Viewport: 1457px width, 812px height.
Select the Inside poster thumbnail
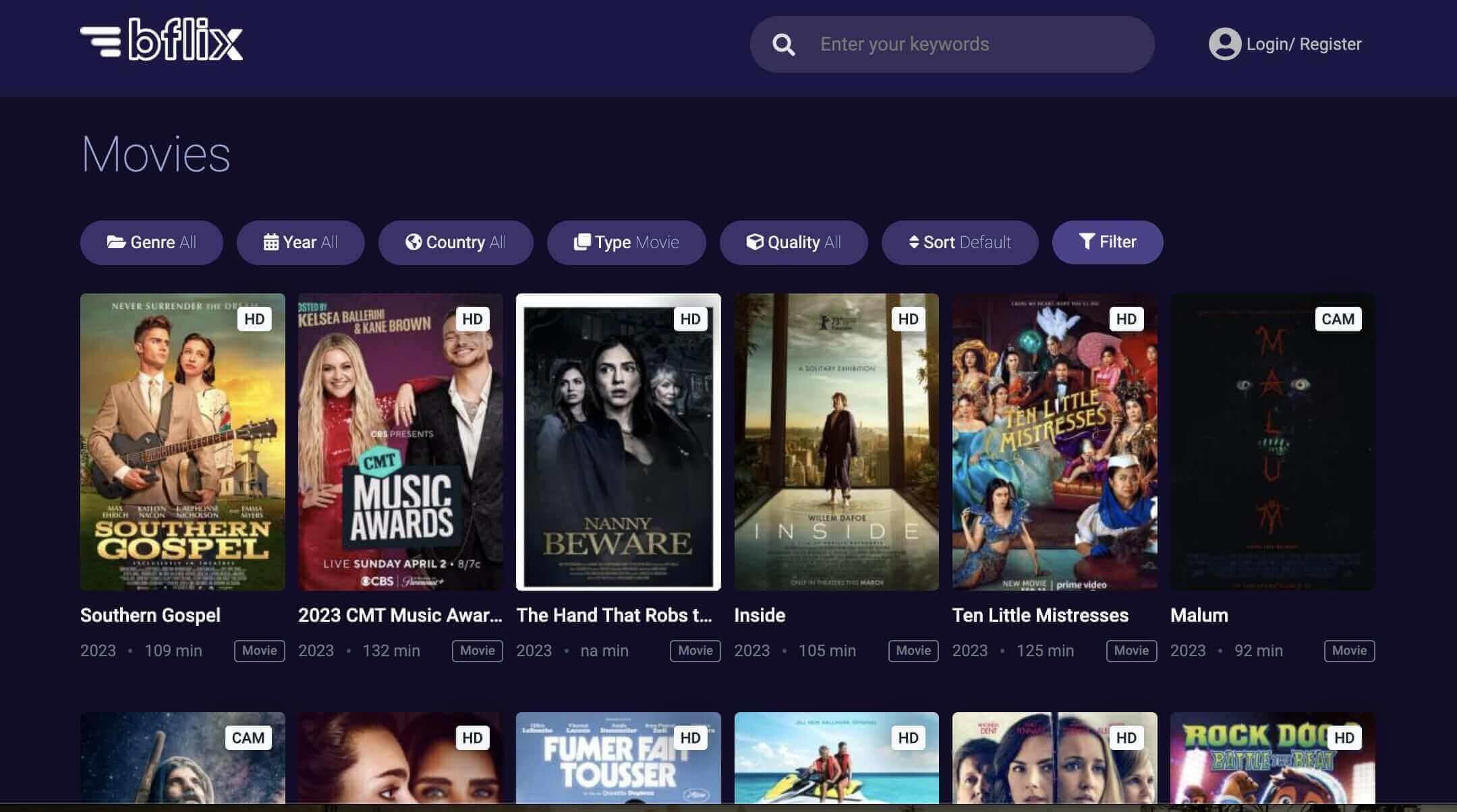(x=836, y=442)
